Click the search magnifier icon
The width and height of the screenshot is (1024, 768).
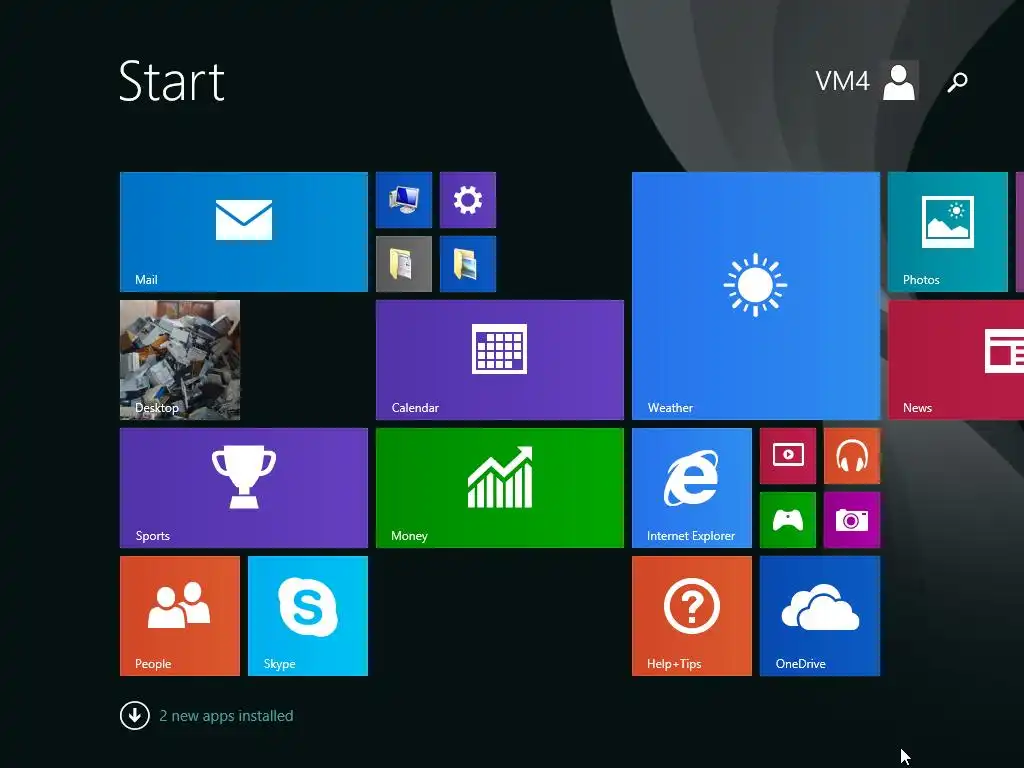(x=957, y=82)
